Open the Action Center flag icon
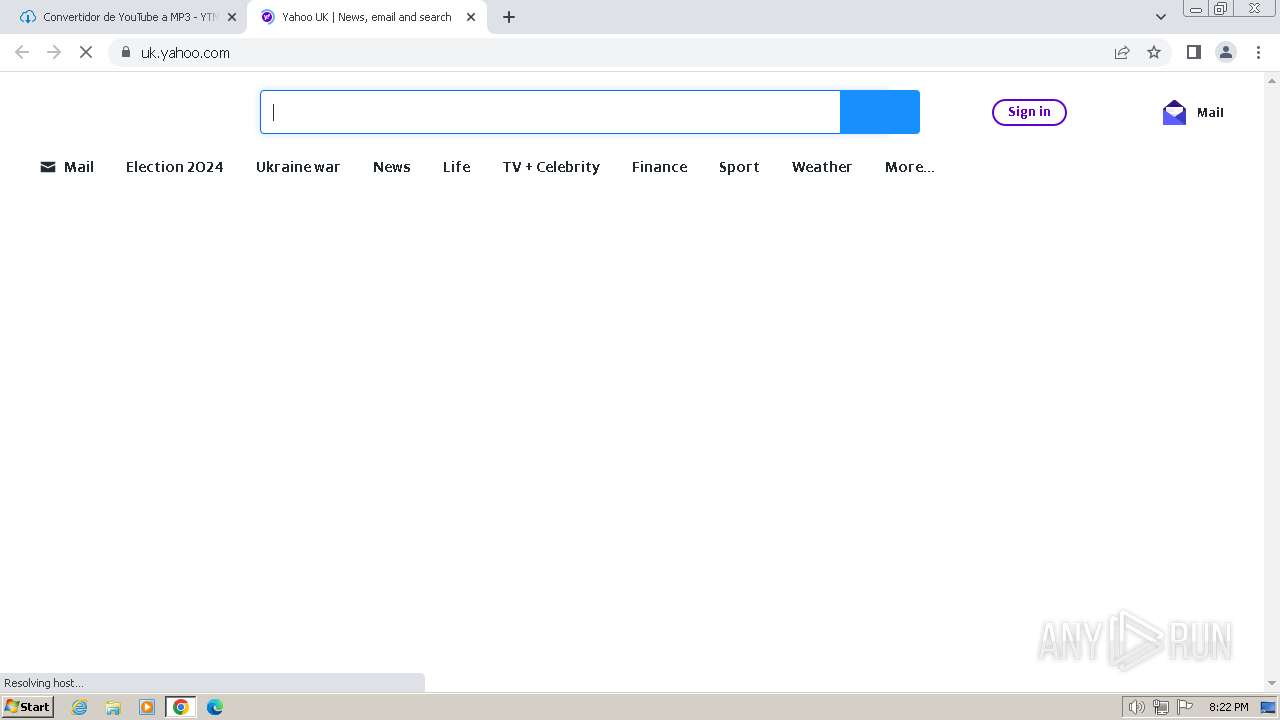The height and width of the screenshot is (720, 1280). pos(1185,707)
